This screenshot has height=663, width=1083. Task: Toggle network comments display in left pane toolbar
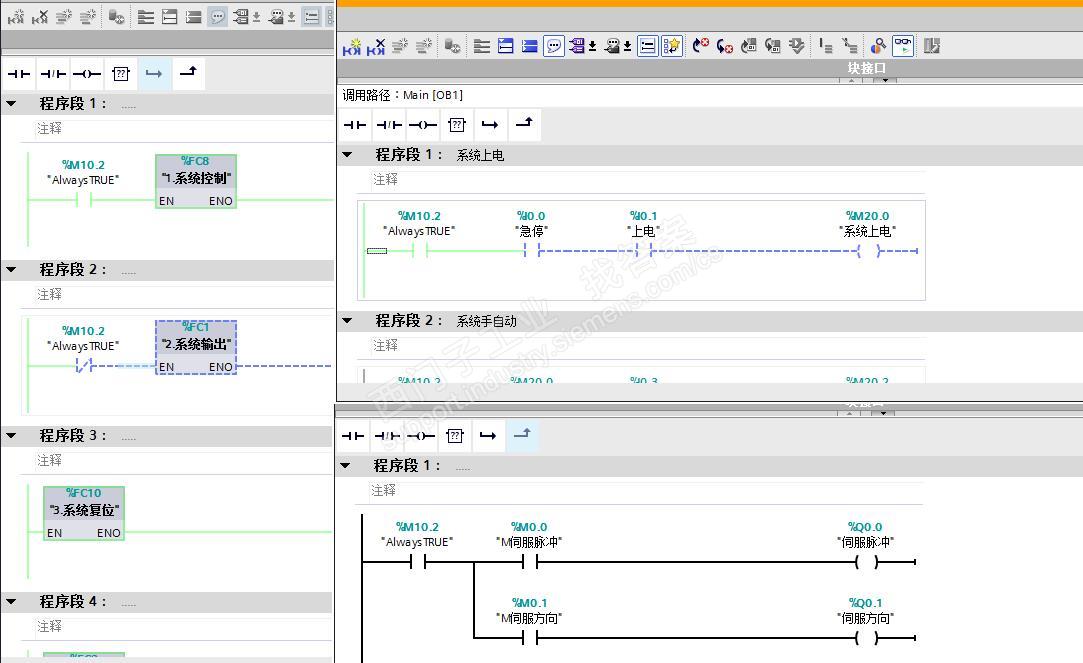click(x=312, y=17)
